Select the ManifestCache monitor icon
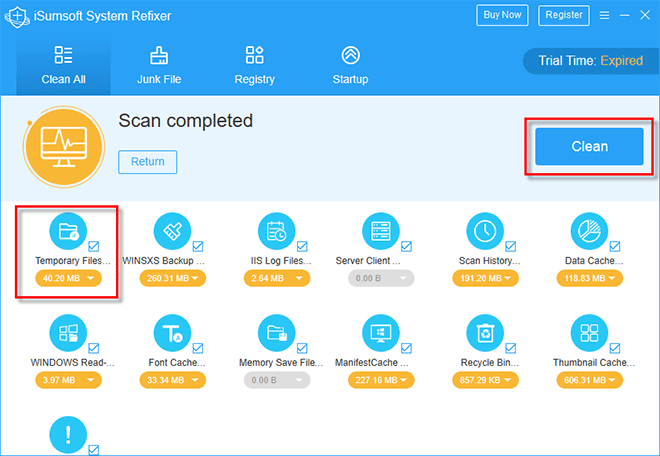 [x=381, y=333]
